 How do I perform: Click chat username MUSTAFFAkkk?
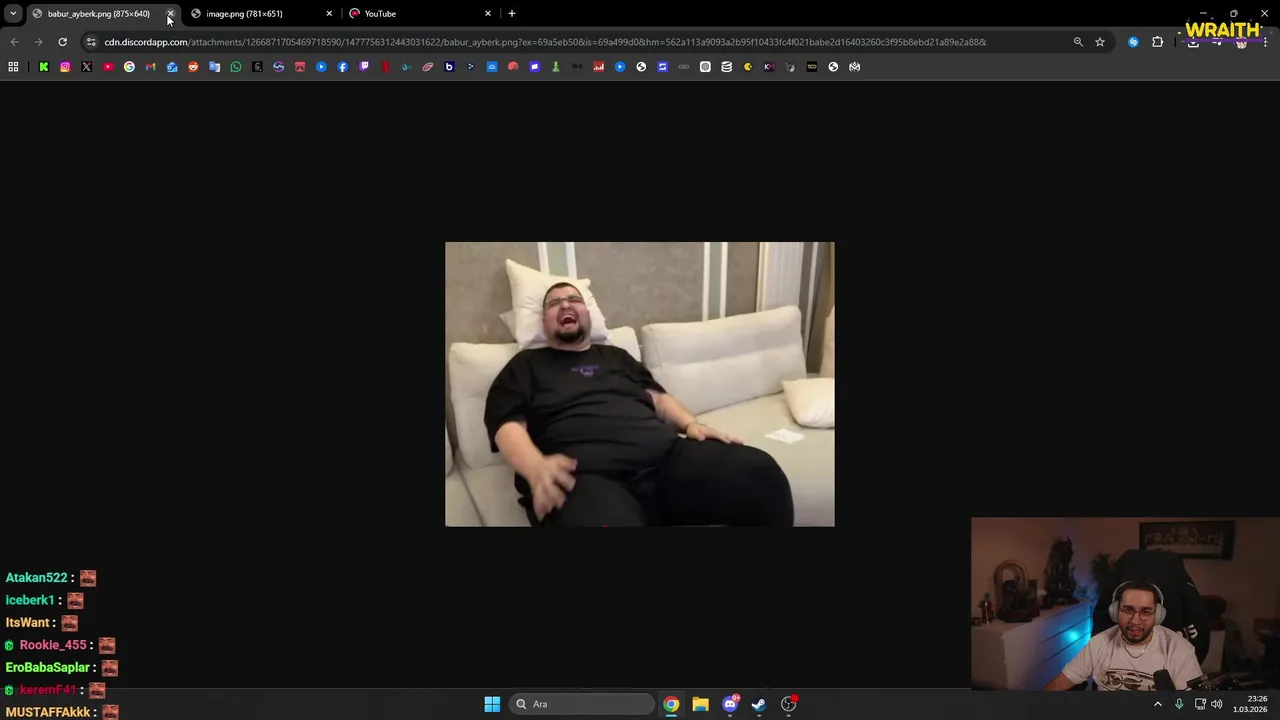point(48,712)
